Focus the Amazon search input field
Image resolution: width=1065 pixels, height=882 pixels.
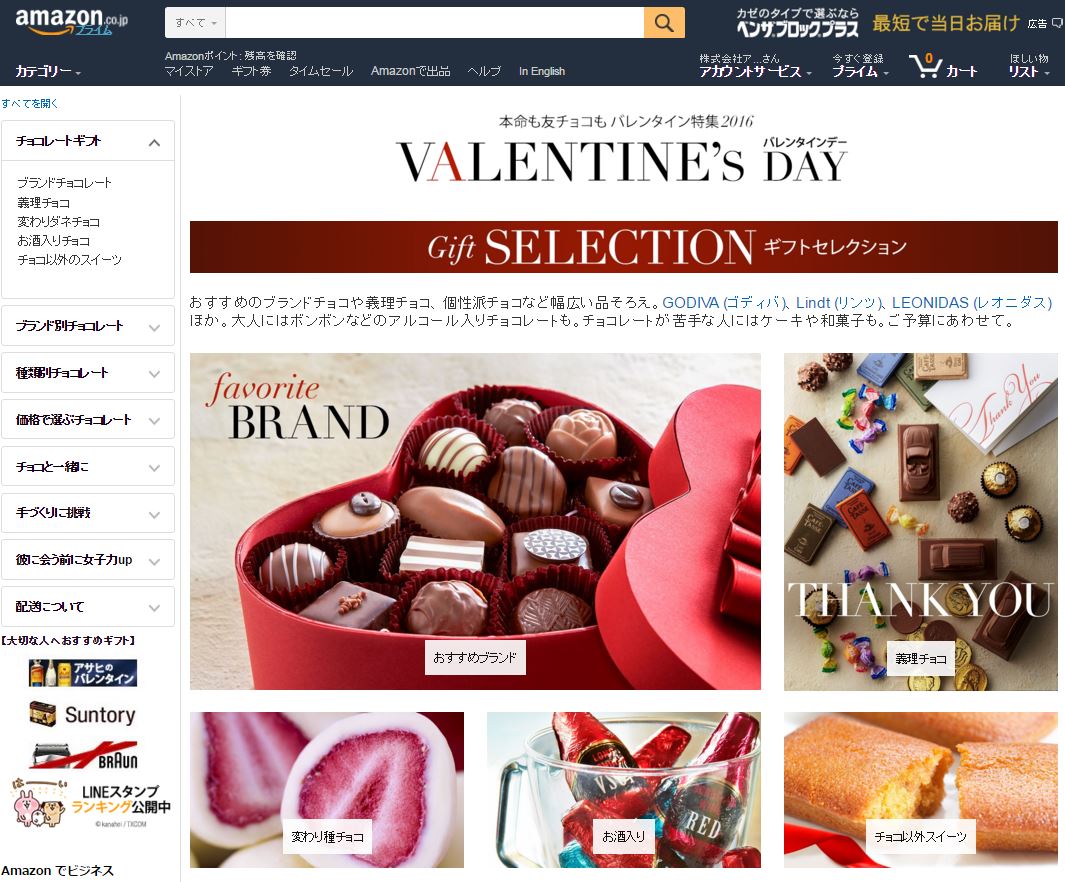pyautogui.click(x=435, y=23)
